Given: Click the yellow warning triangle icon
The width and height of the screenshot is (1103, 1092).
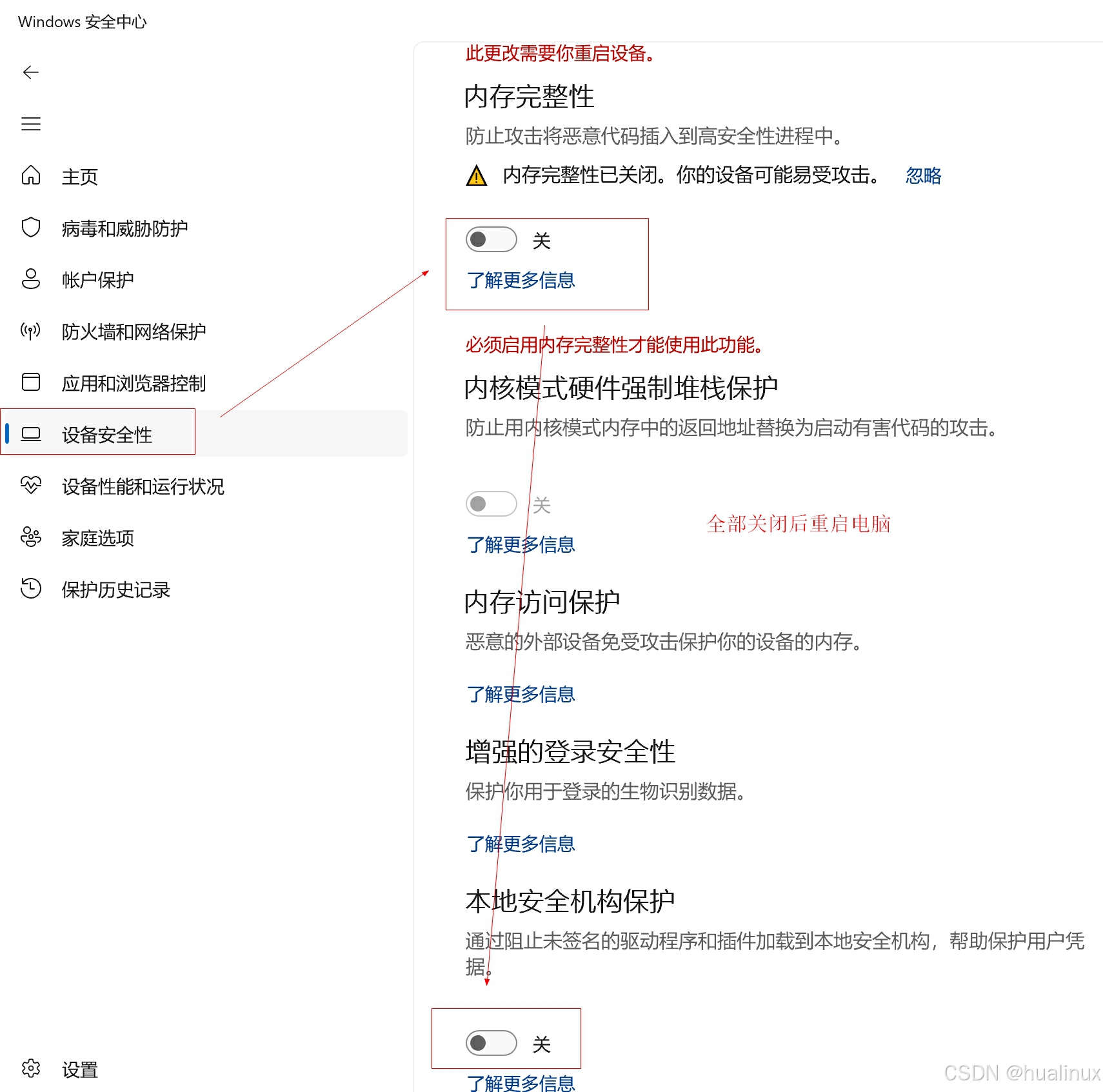Looking at the screenshot, I should (477, 175).
